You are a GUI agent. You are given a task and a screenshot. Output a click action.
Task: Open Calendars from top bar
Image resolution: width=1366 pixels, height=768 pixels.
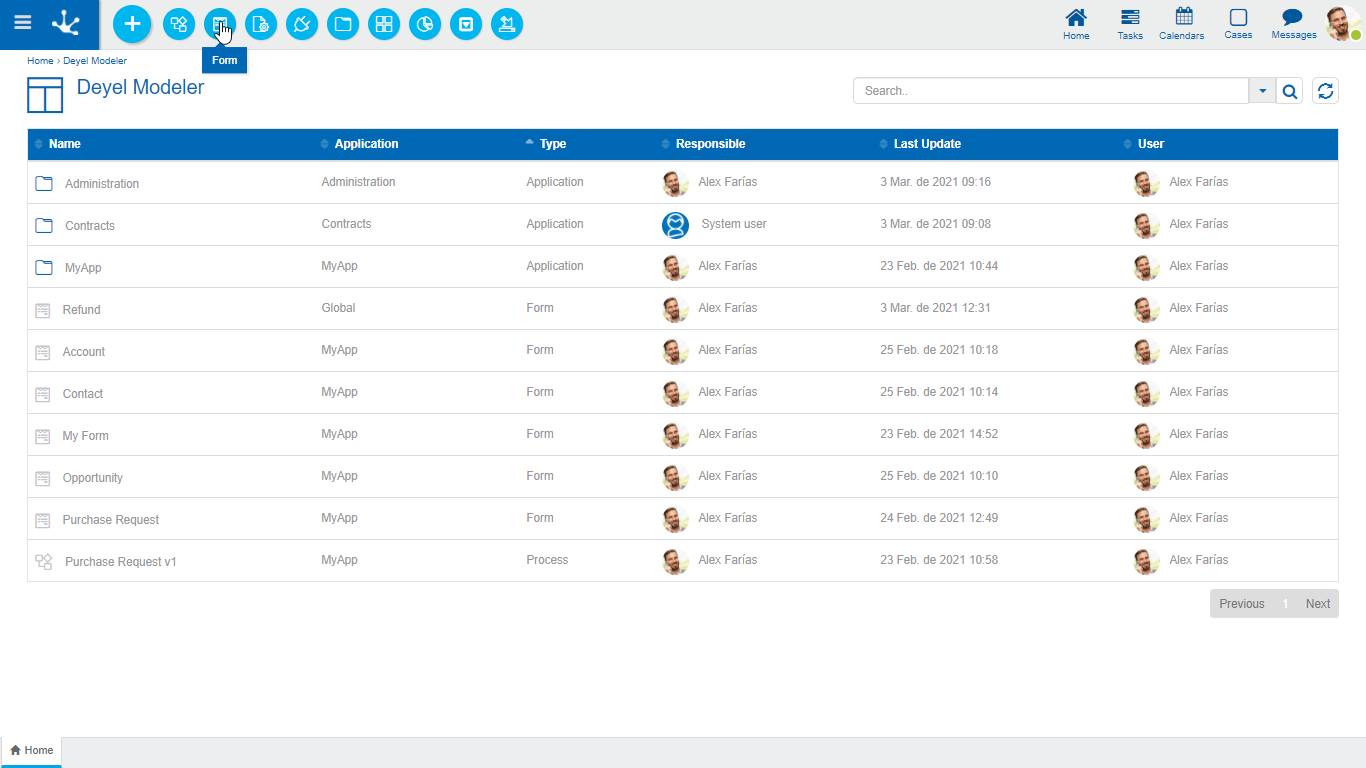[1182, 24]
